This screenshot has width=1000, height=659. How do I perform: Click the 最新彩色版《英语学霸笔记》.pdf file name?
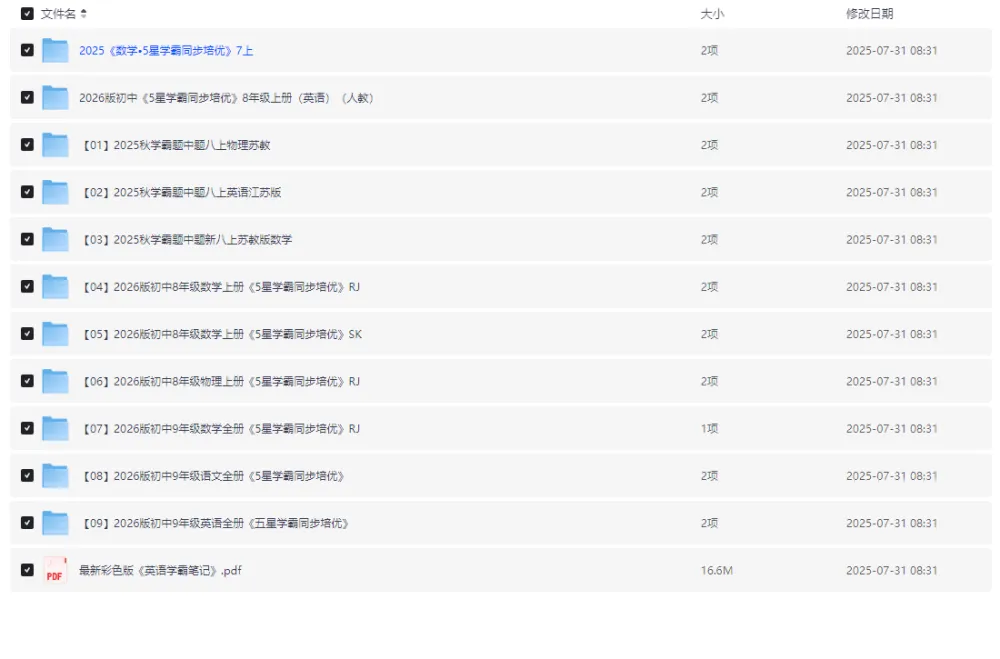click(160, 571)
